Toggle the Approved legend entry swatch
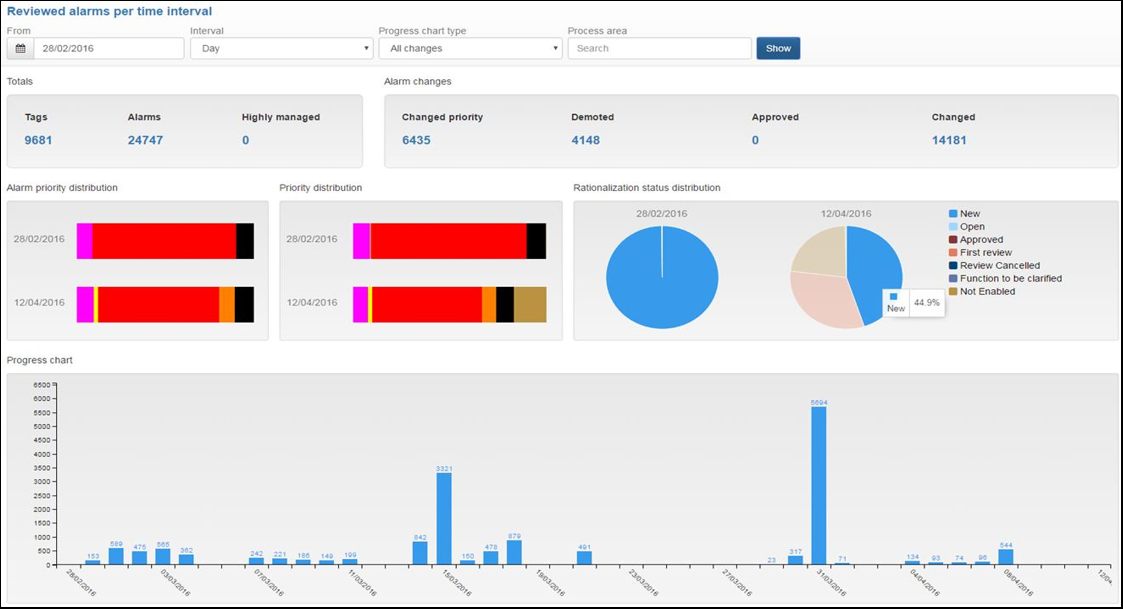 [x=953, y=239]
